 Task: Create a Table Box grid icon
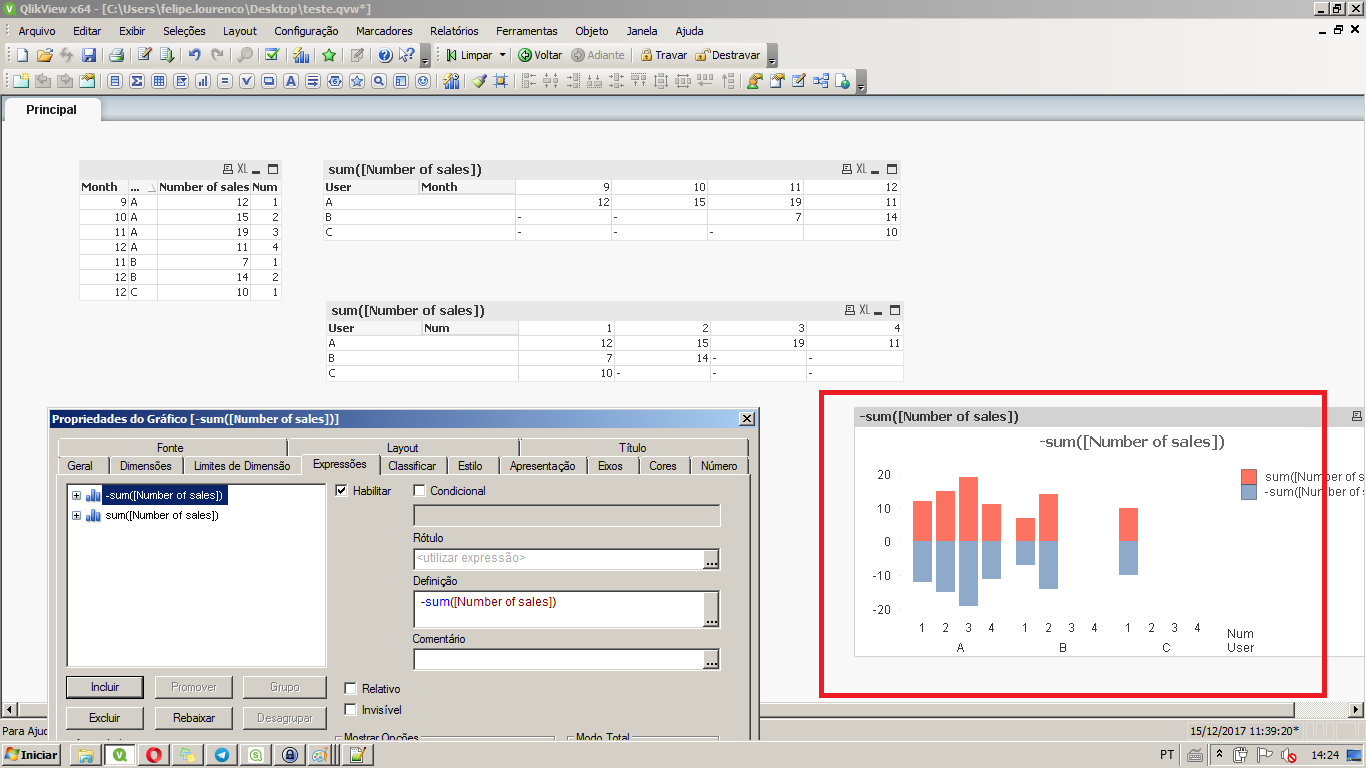[158, 81]
